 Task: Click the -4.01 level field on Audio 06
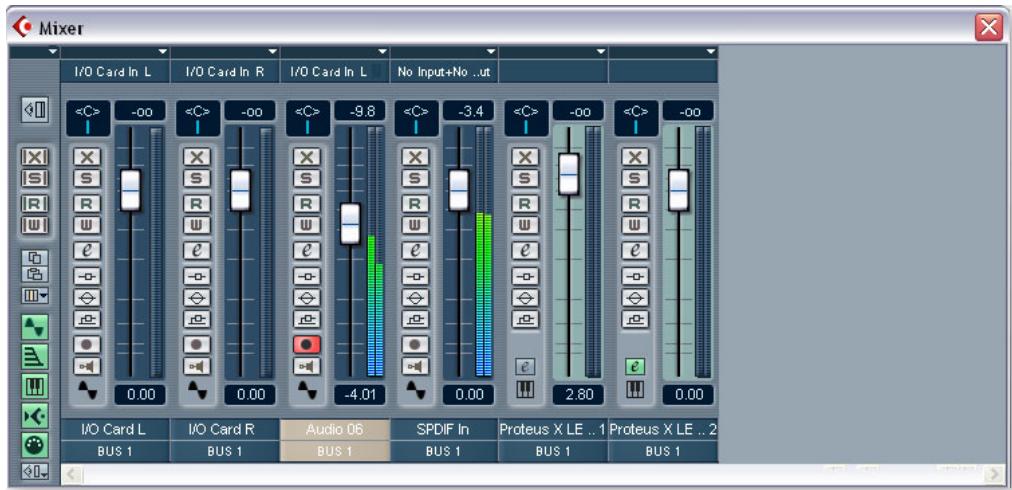[359, 394]
